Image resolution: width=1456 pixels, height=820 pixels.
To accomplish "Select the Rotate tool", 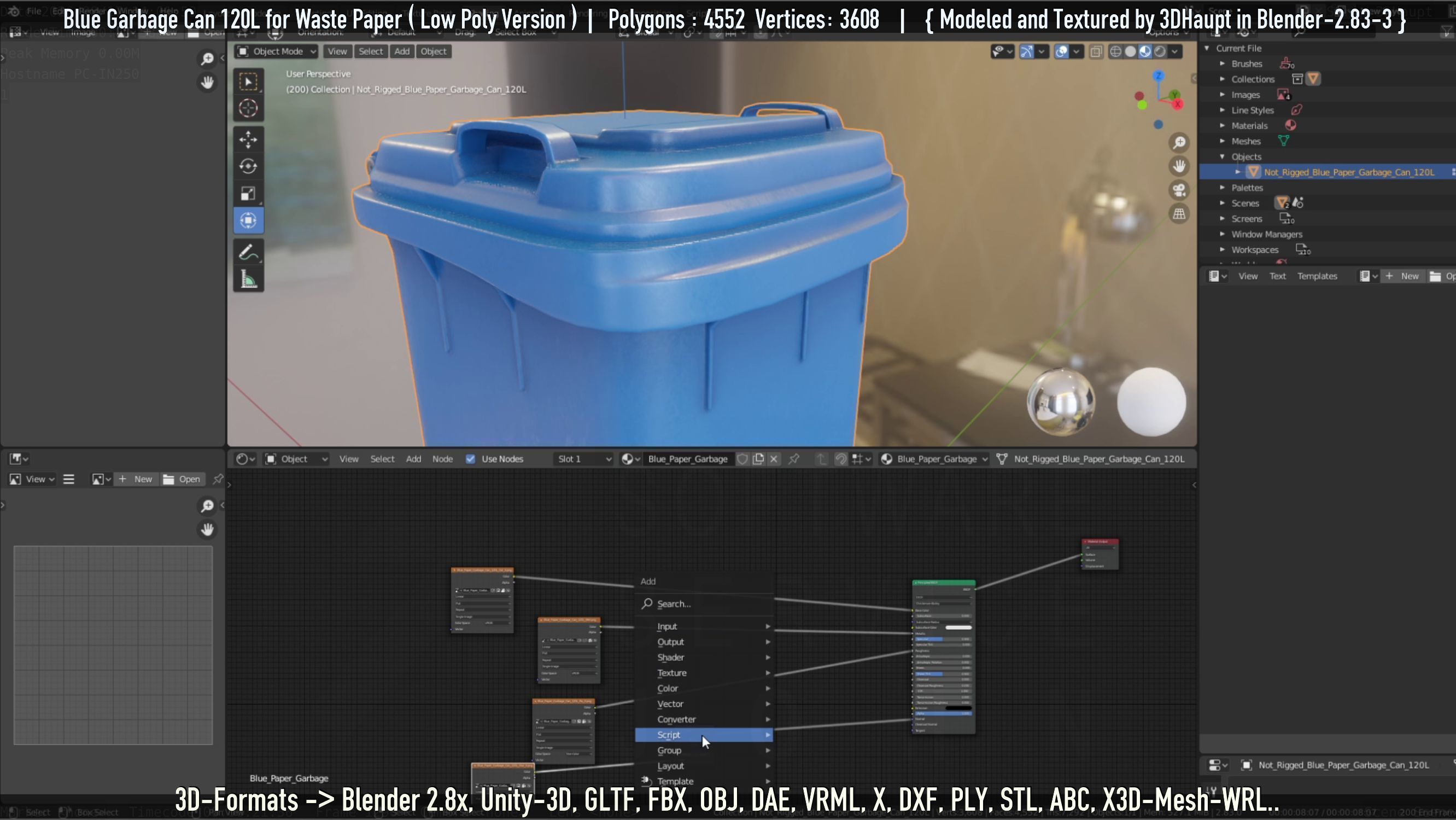I will [248, 166].
